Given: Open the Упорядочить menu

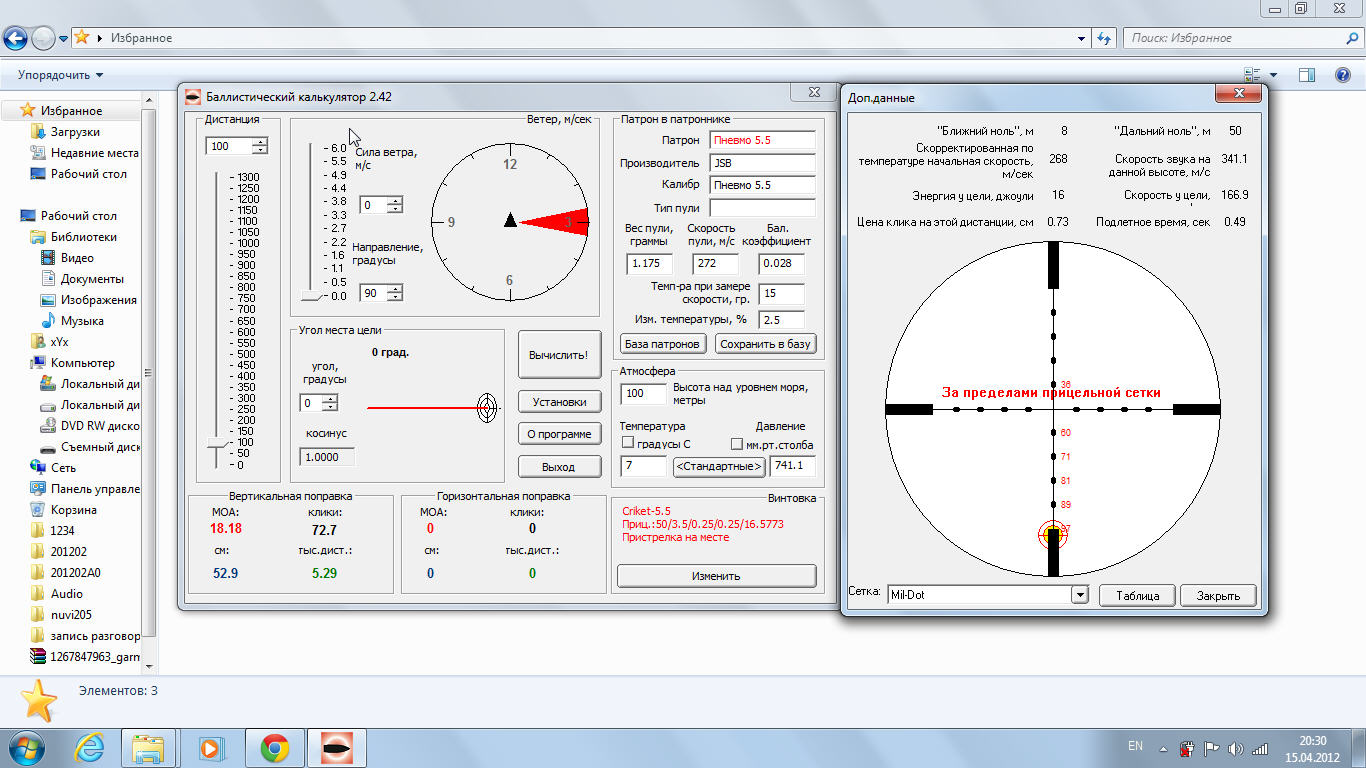Looking at the screenshot, I should pos(60,75).
